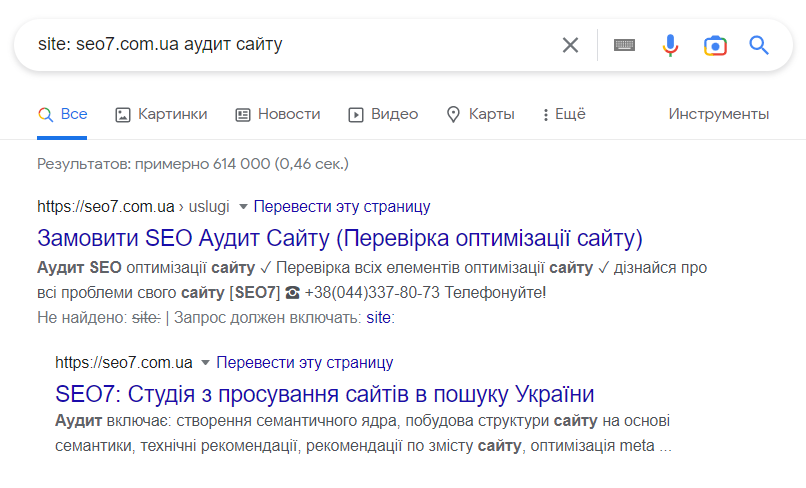Start voice search with microphone icon
Image resolution: width=806 pixels, height=488 pixels.
(670, 45)
